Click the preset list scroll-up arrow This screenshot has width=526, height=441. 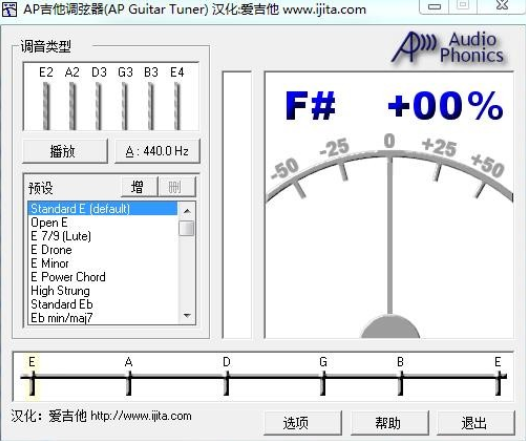[187, 211]
